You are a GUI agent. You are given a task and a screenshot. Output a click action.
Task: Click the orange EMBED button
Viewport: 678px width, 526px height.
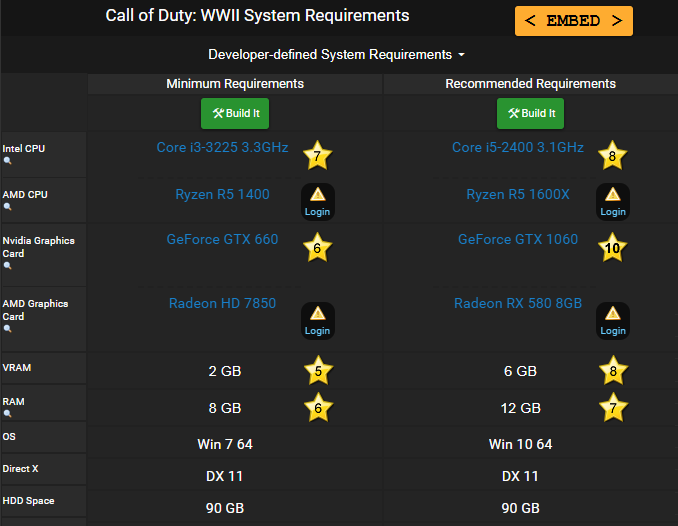coord(574,21)
